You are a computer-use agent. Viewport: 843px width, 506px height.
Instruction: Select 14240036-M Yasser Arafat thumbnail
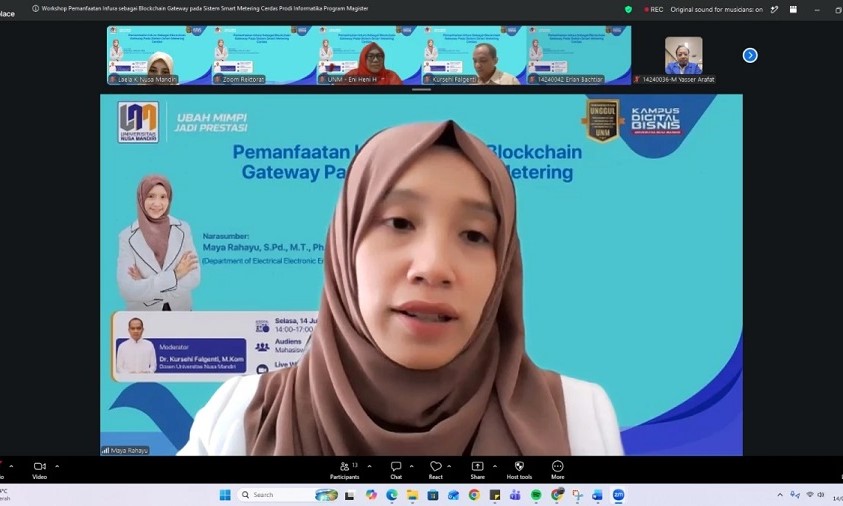coord(683,55)
